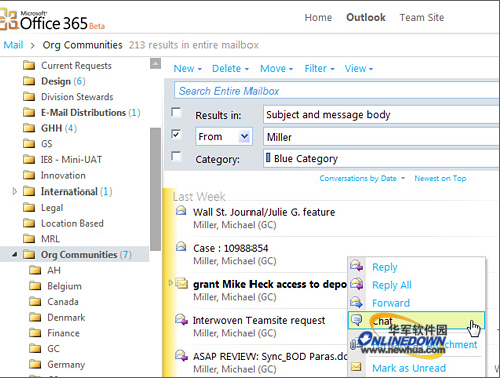Open the Denmark subfolder icon

coord(35,317)
